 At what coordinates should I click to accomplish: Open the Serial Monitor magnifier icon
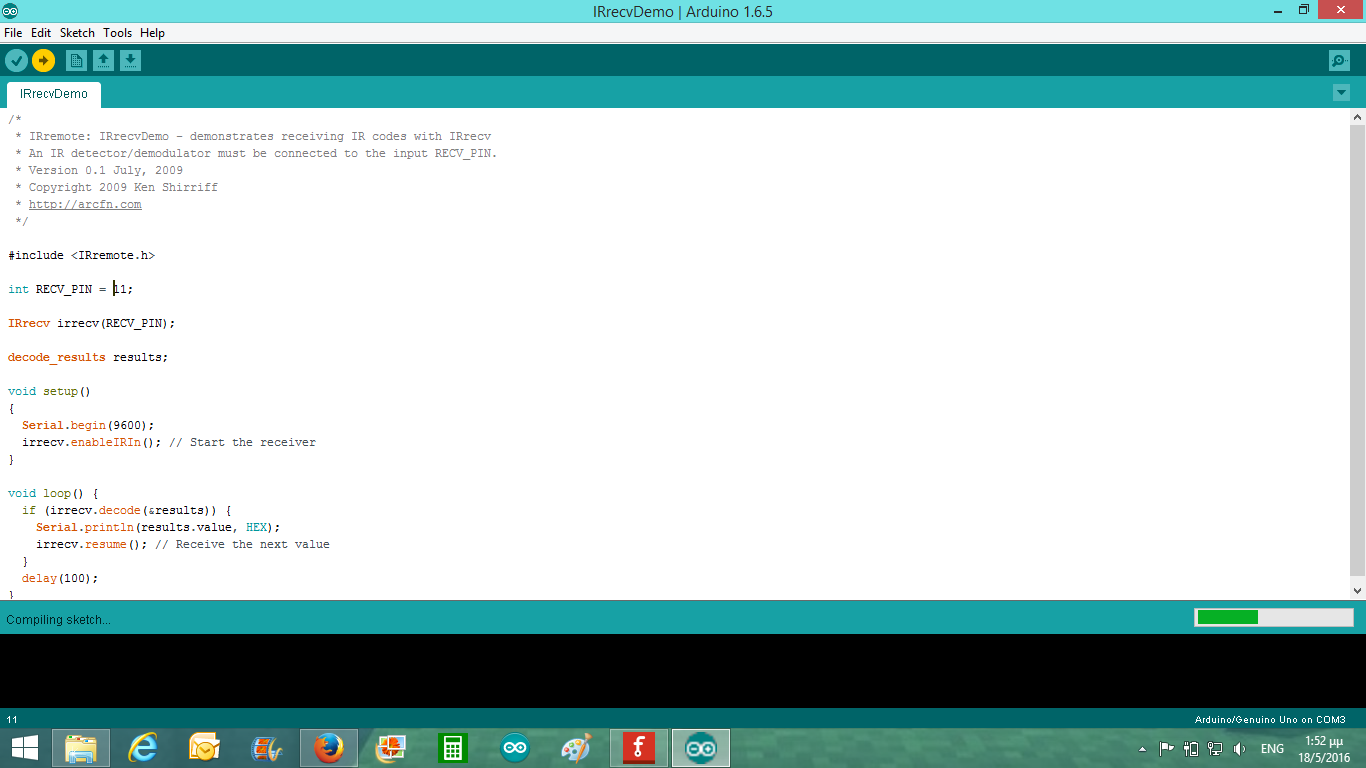tap(1339, 61)
